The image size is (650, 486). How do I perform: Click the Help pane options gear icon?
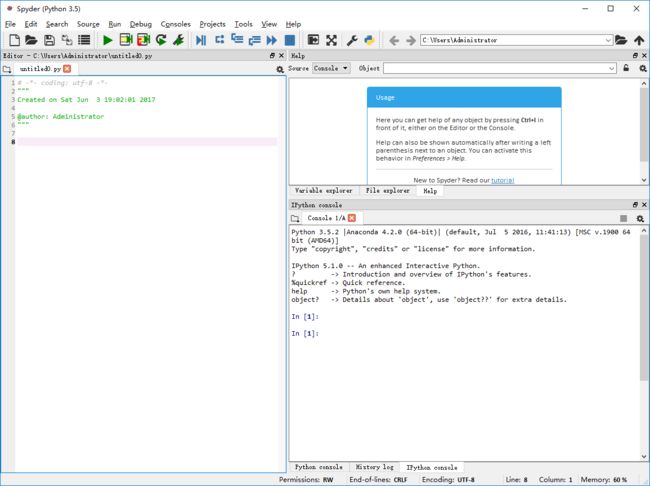click(643, 68)
